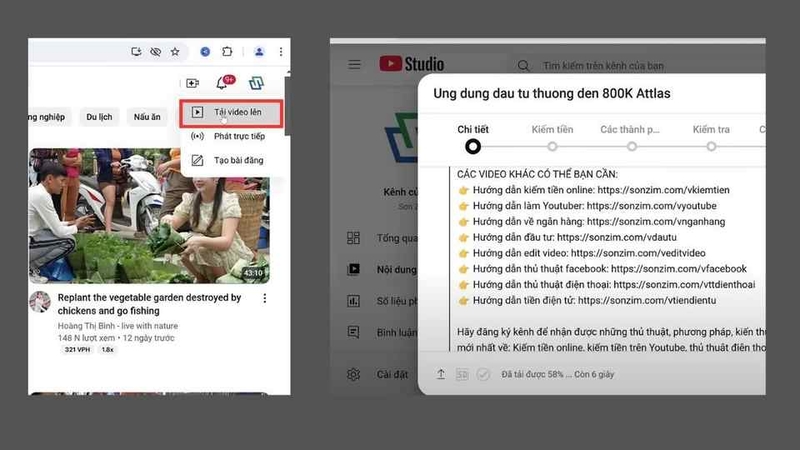Image resolution: width=800 pixels, height=450 pixels.
Task: Click the "321 VPH" badge under the video
Action: coord(78,349)
